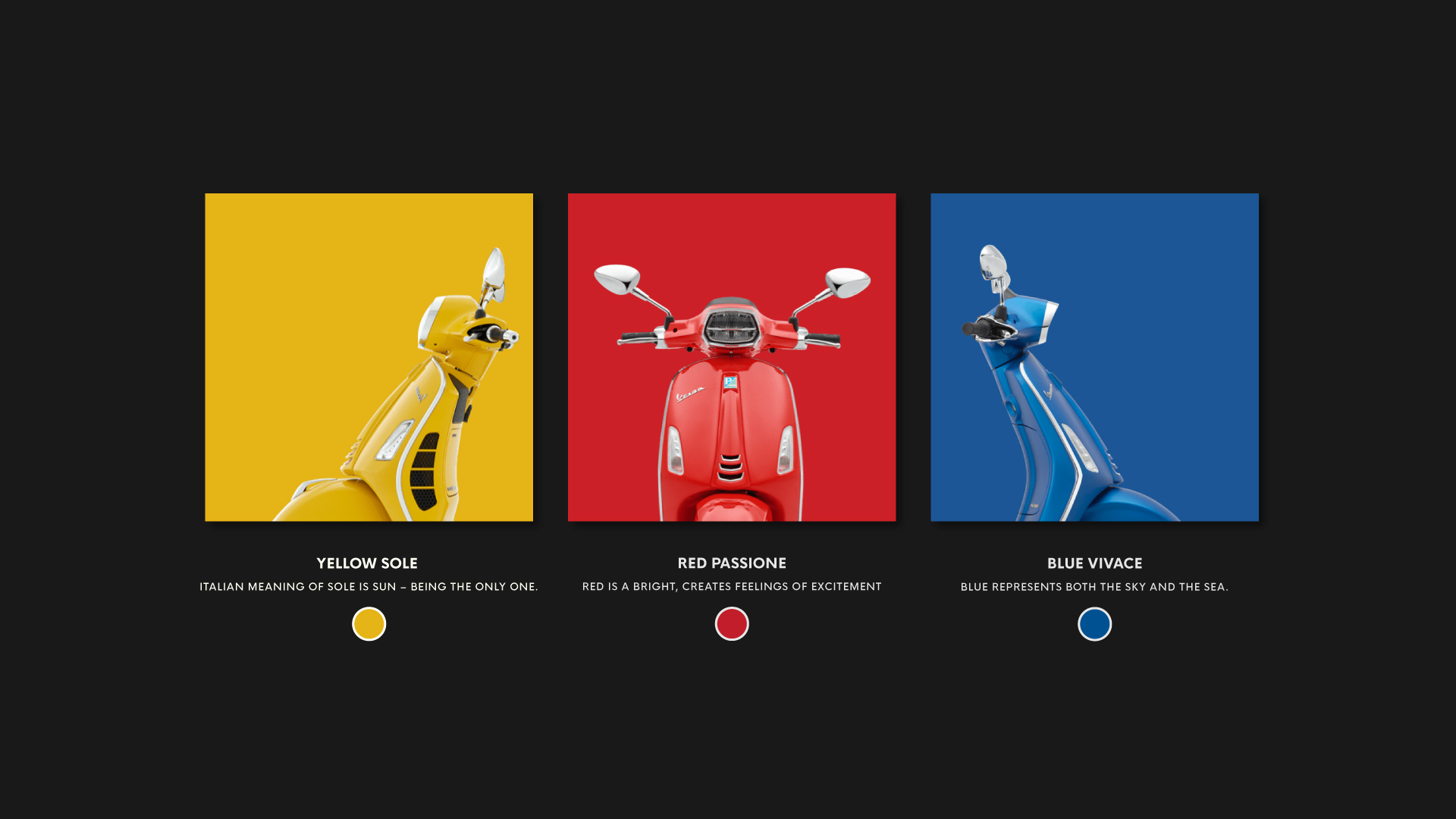Click the BLUE VIVACE title
This screenshot has height=819, width=1456.
click(1094, 563)
